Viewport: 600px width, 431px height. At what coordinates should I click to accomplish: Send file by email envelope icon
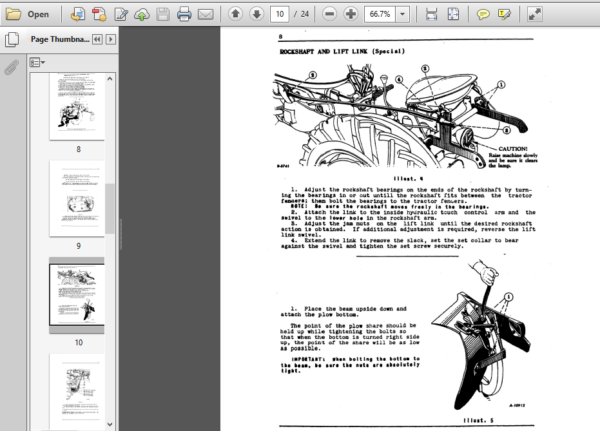[x=205, y=15]
